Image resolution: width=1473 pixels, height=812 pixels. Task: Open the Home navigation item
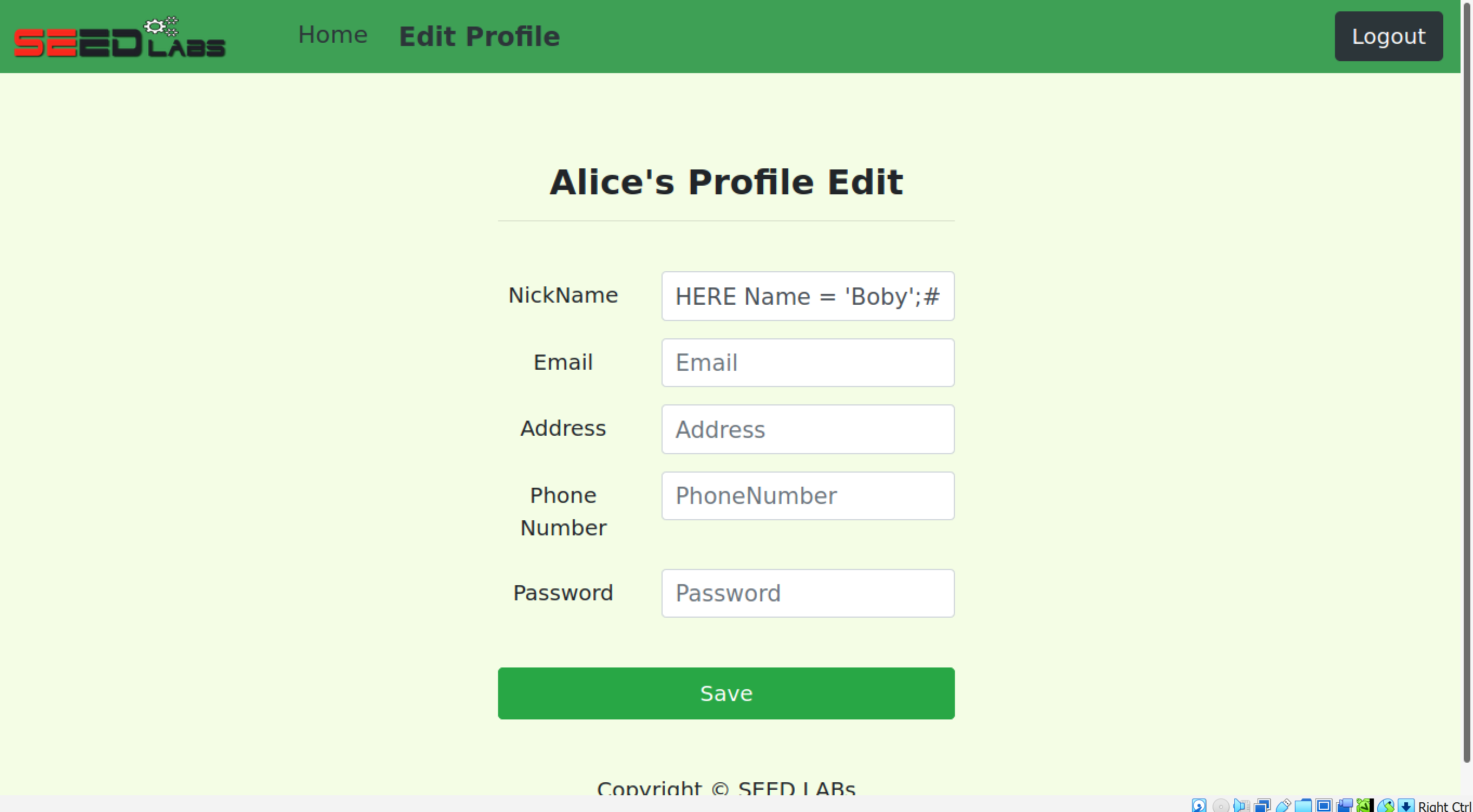pos(333,35)
